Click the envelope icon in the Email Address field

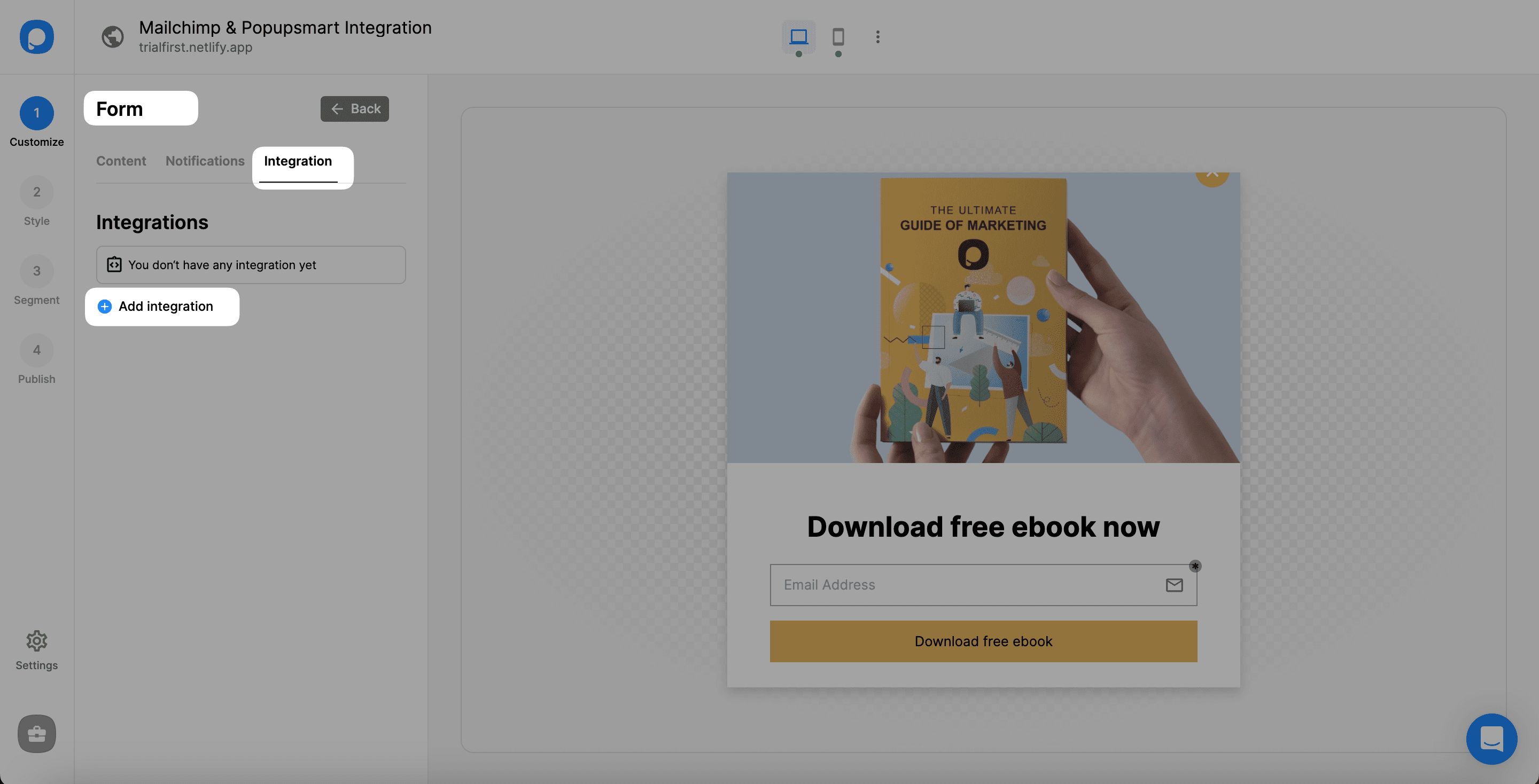pyautogui.click(x=1174, y=585)
